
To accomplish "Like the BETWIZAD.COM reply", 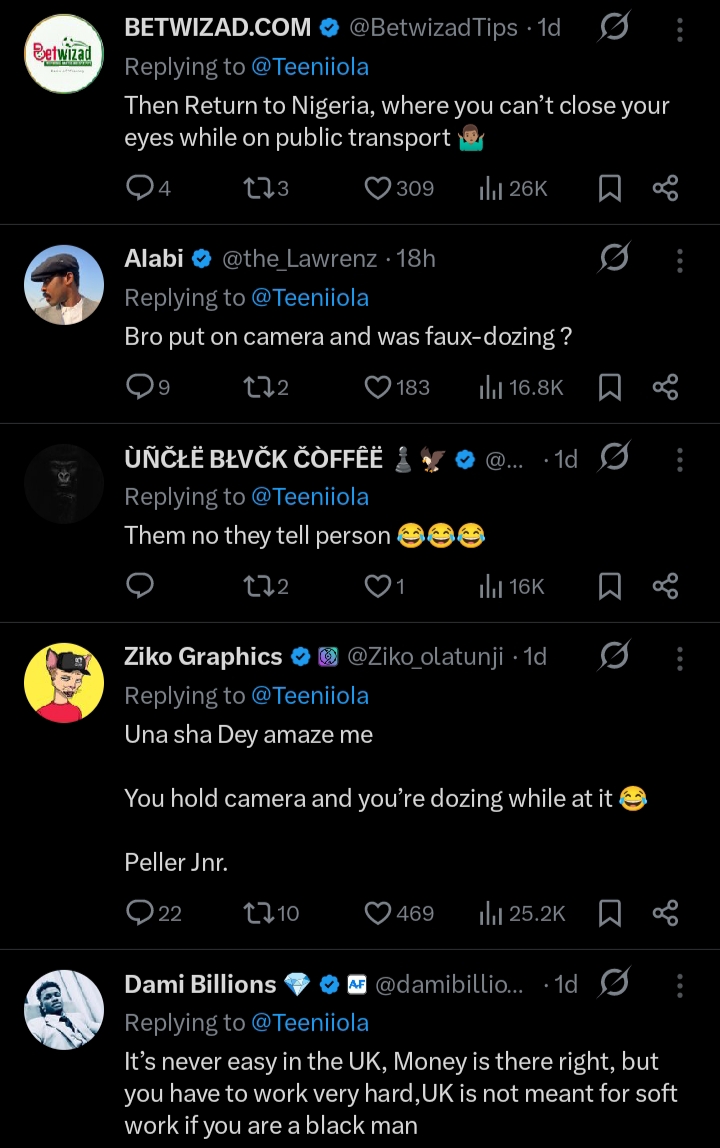I will click(377, 188).
